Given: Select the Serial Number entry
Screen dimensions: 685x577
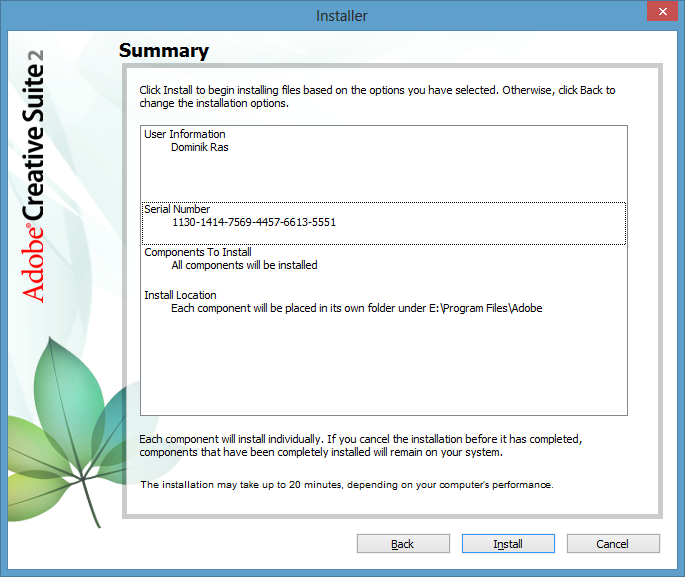Looking at the screenshot, I should pyautogui.click(x=384, y=223).
